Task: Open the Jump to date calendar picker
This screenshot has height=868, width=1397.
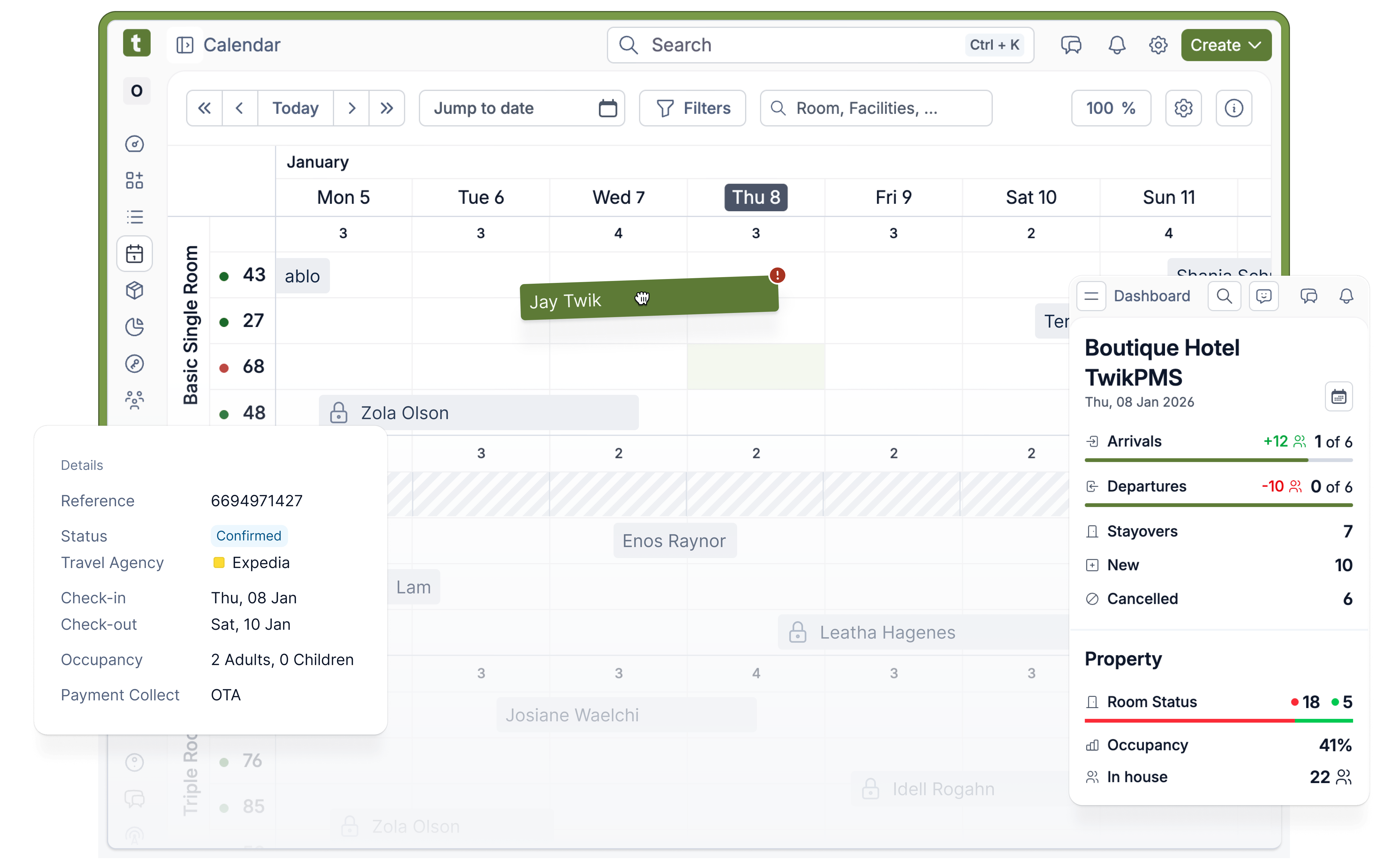Action: pyautogui.click(x=607, y=108)
